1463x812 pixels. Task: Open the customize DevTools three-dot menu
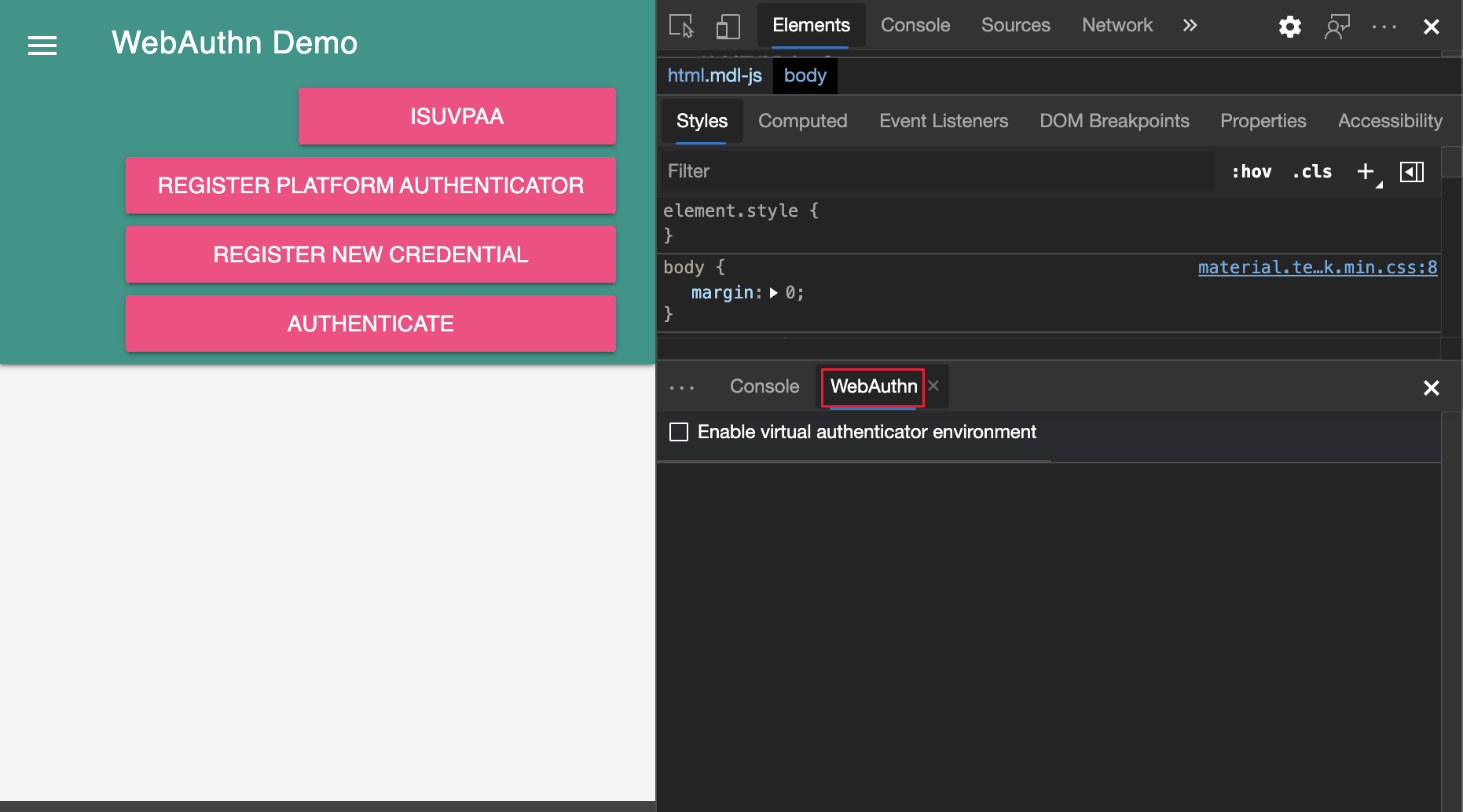(x=1383, y=26)
